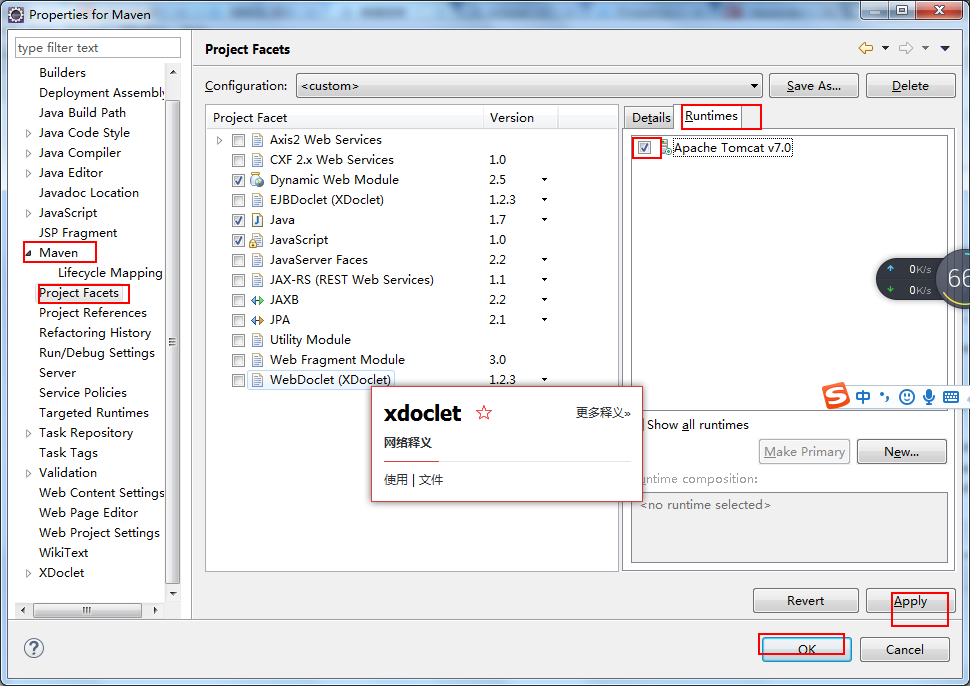970x686 pixels.
Task: Click the Apache Tomcat server icon
Action: [x=666, y=148]
